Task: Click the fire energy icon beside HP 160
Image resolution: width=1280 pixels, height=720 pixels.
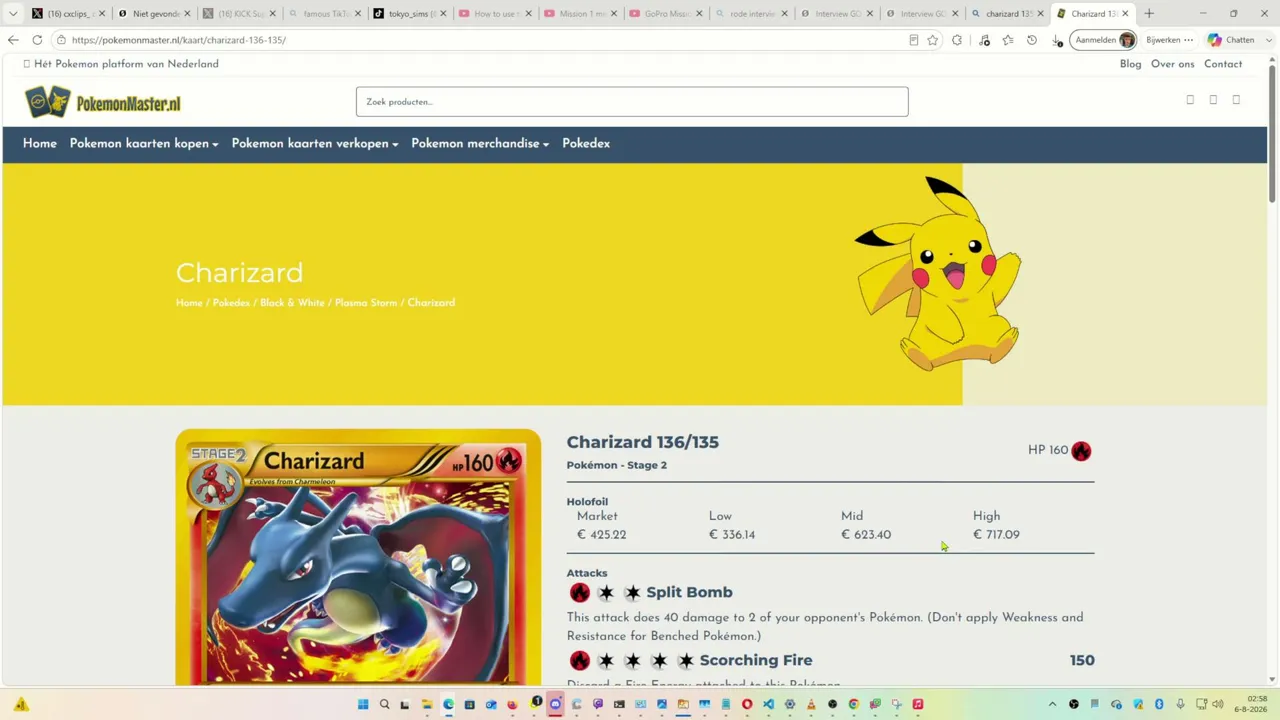Action: 1081,451
